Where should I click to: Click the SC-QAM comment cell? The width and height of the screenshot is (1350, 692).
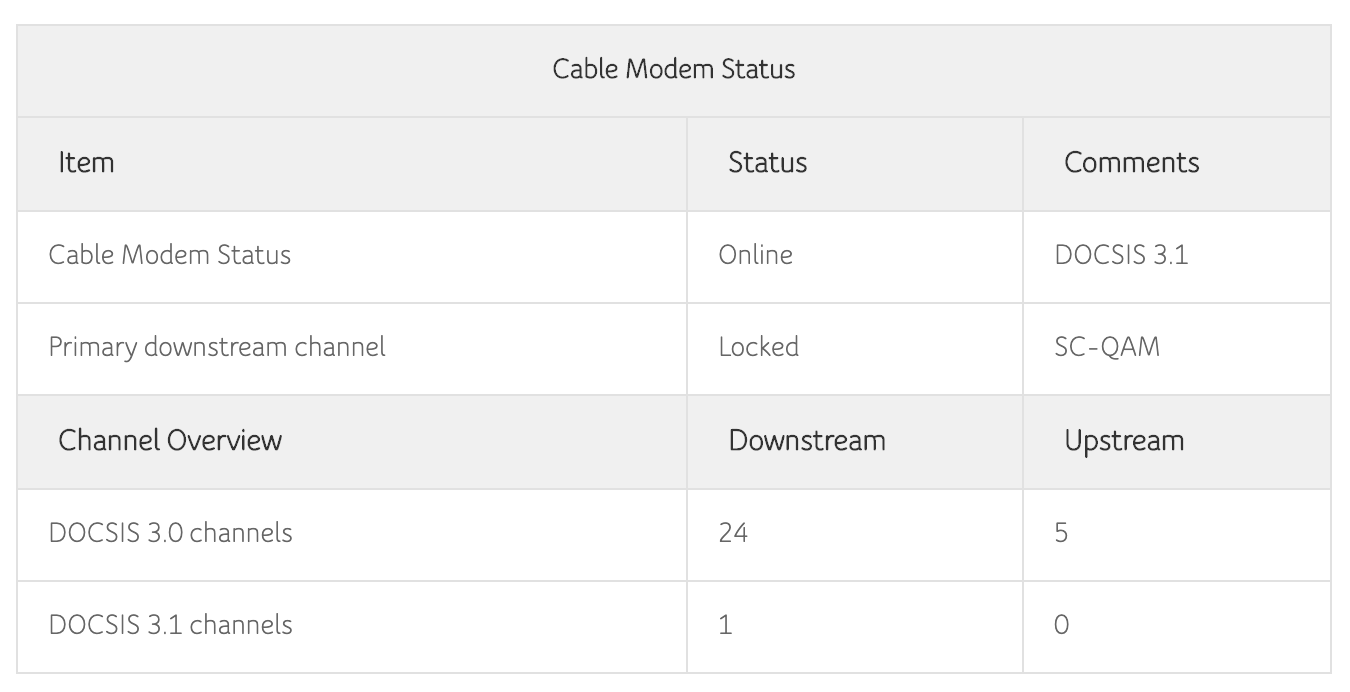pos(1107,347)
